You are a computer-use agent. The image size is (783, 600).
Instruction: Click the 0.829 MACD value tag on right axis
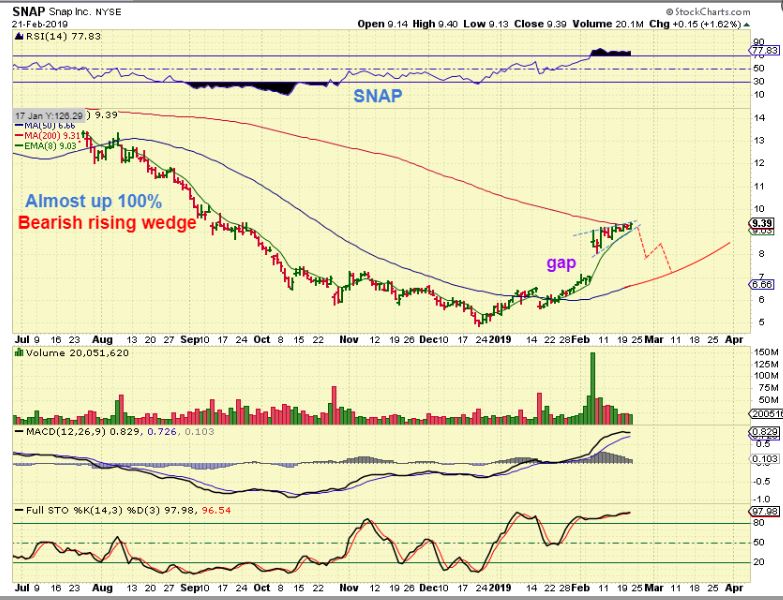coord(765,432)
